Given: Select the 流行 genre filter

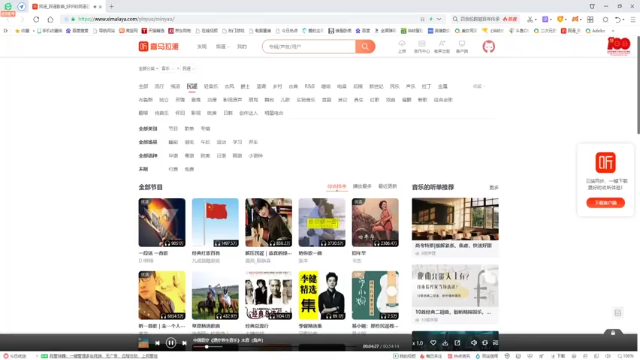Looking at the screenshot, I should tap(159, 87).
